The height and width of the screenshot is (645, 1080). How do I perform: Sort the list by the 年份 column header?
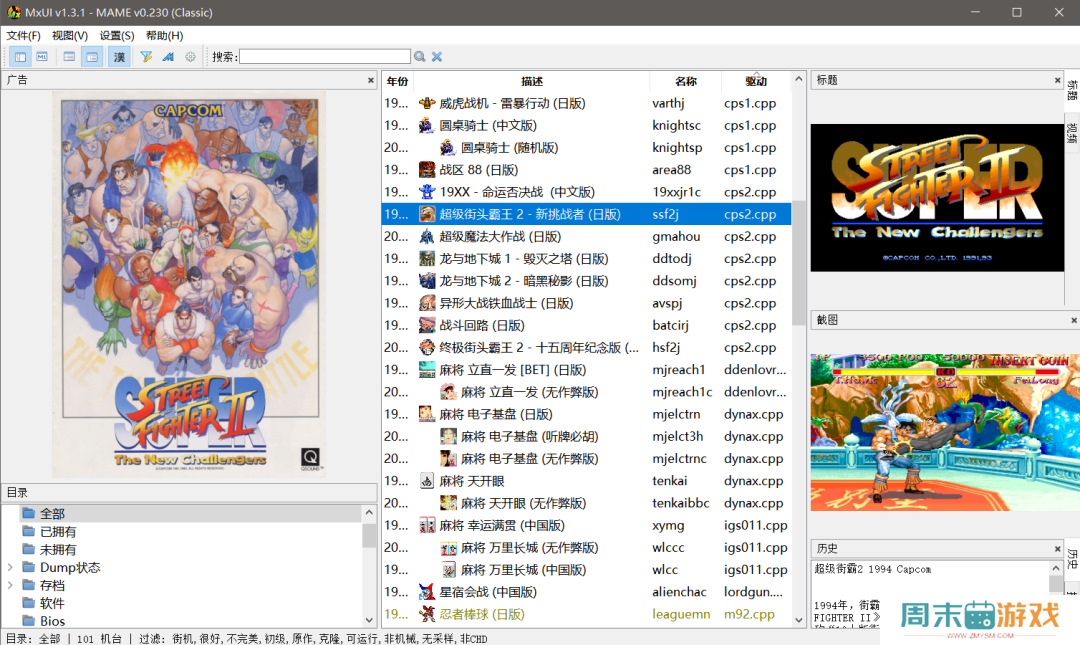(397, 81)
